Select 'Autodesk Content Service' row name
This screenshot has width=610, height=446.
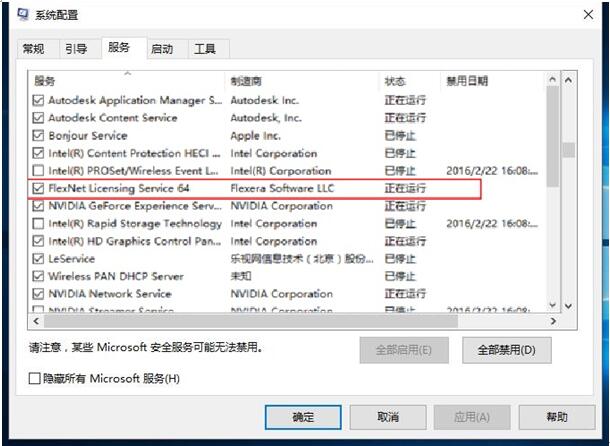pyautogui.click(x=113, y=118)
